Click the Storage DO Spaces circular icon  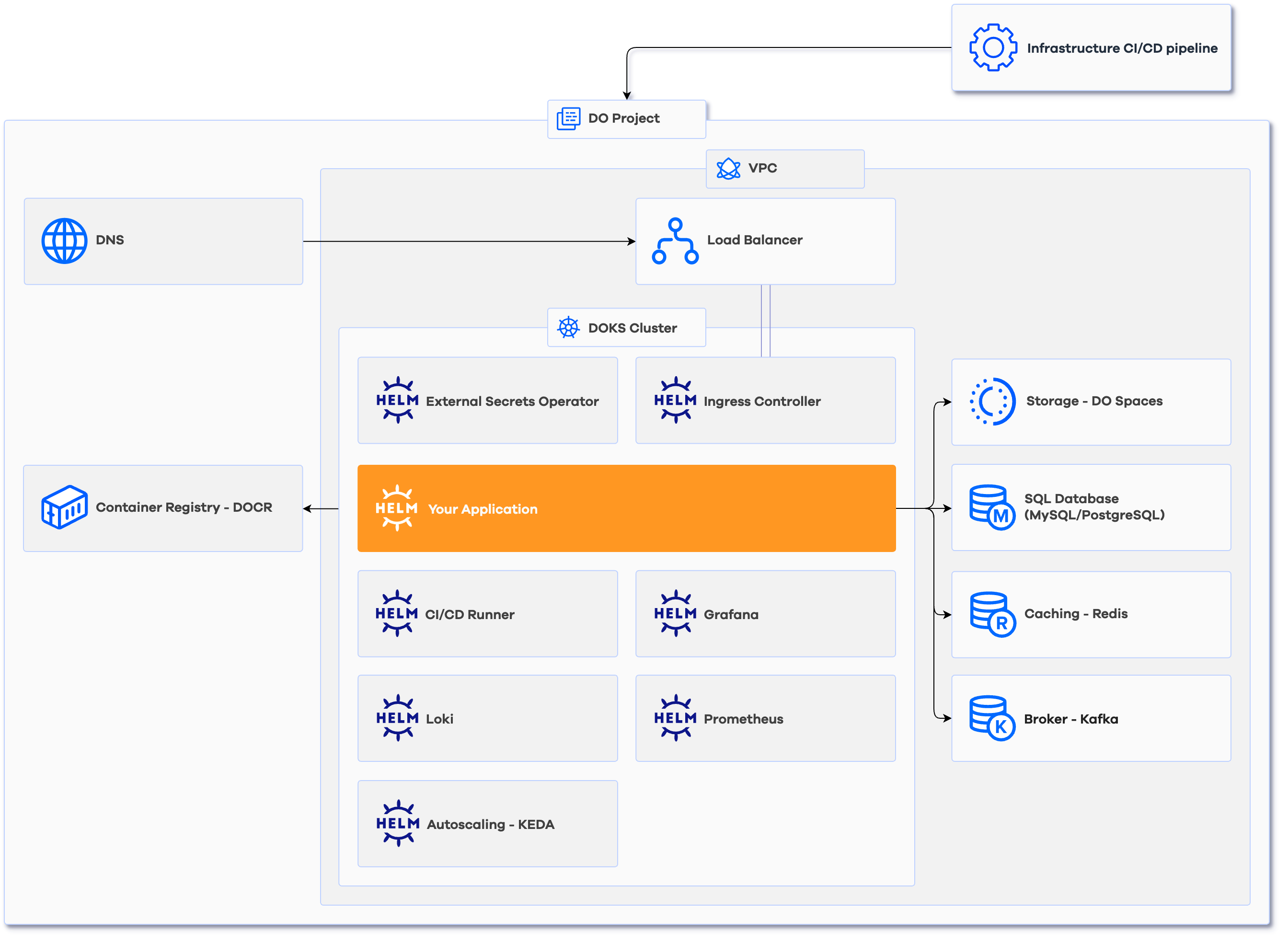992,401
